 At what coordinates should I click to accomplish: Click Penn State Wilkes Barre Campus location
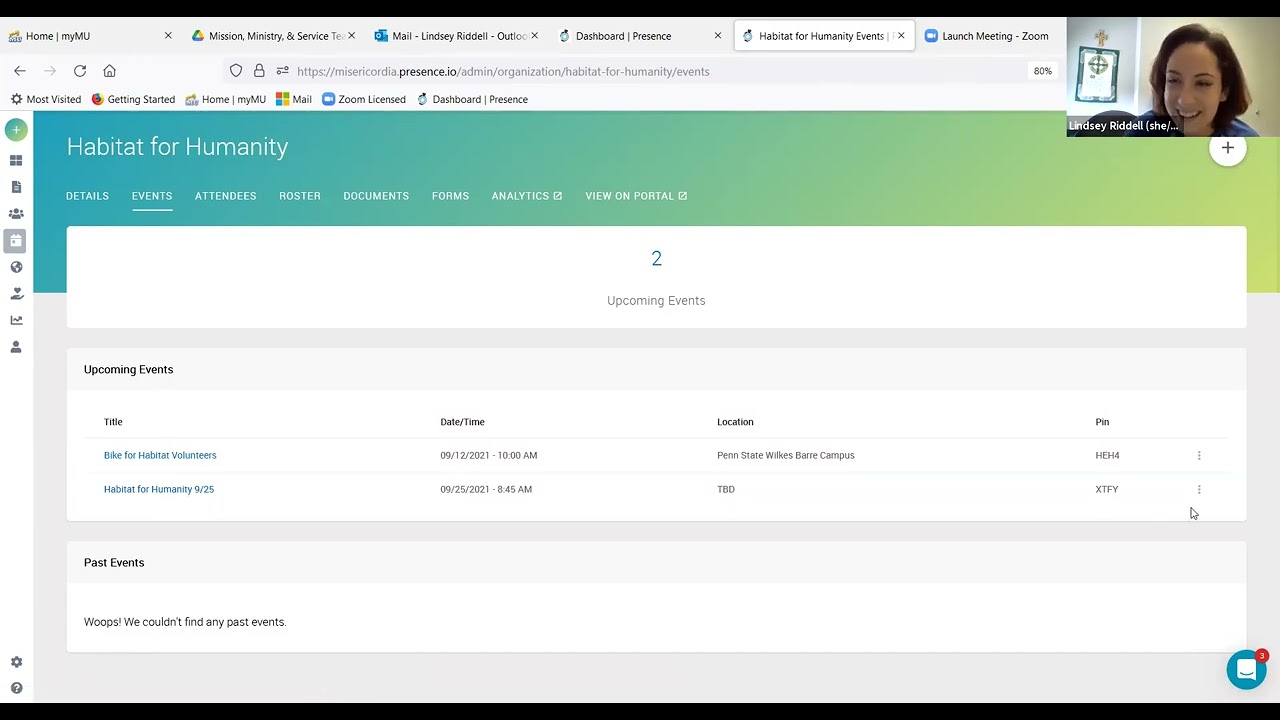[786, 455]
